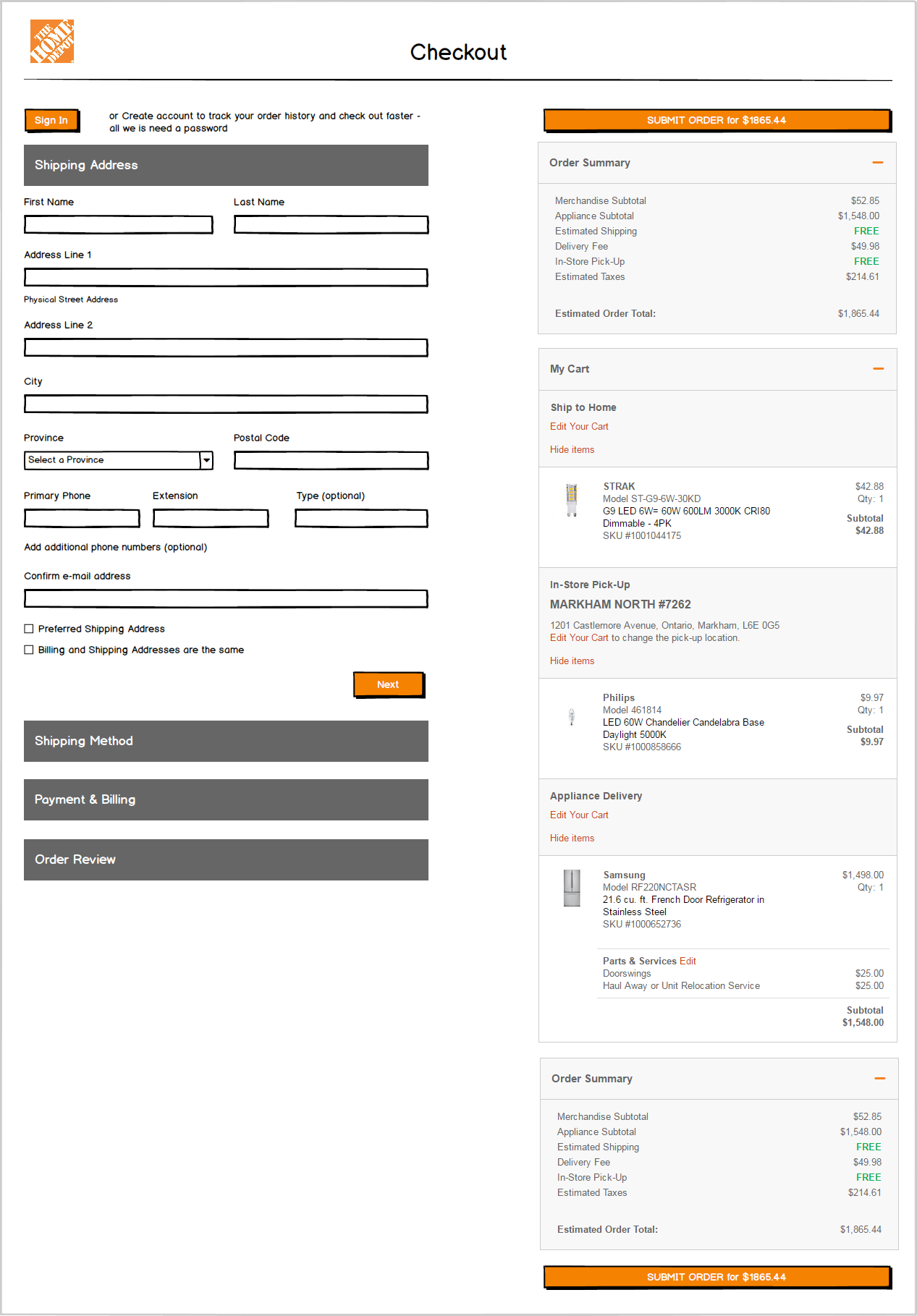Click Edit Your Cart under Appliance Delivery
Image resolution: width=917 pixels, height=1316 pixels.
pyautogui.click(x=579, y=815)
